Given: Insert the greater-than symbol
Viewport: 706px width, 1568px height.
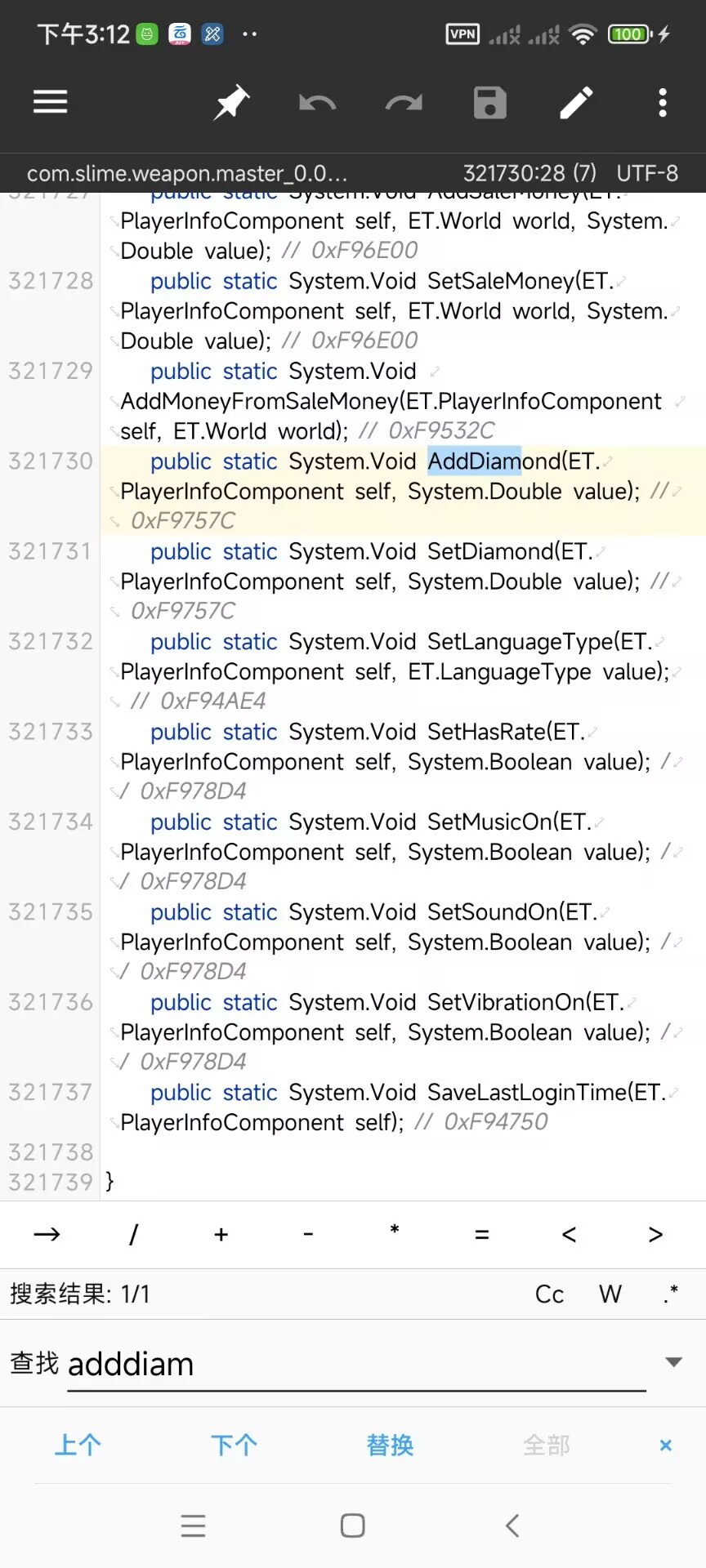Looking at the screenshot, I should (655, 1234).
